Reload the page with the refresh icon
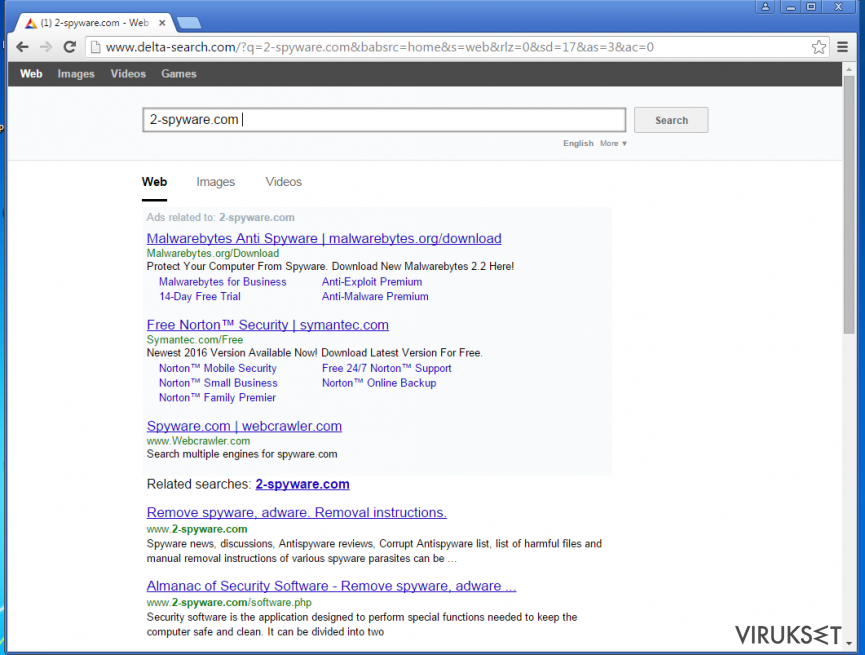865x655 pixels. click(x=70, y=47)
